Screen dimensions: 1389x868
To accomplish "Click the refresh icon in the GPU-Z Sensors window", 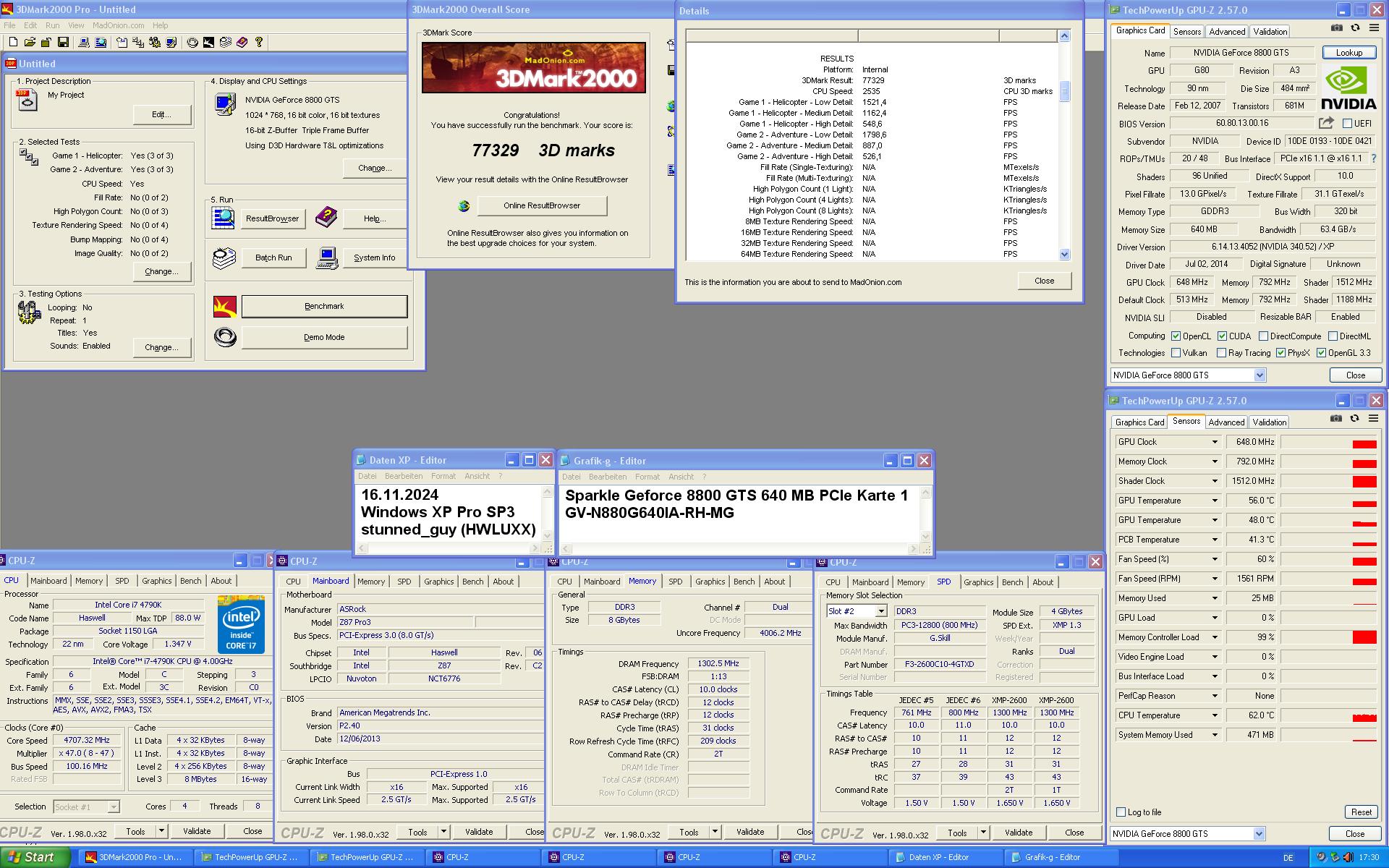I will point(1354,418).
